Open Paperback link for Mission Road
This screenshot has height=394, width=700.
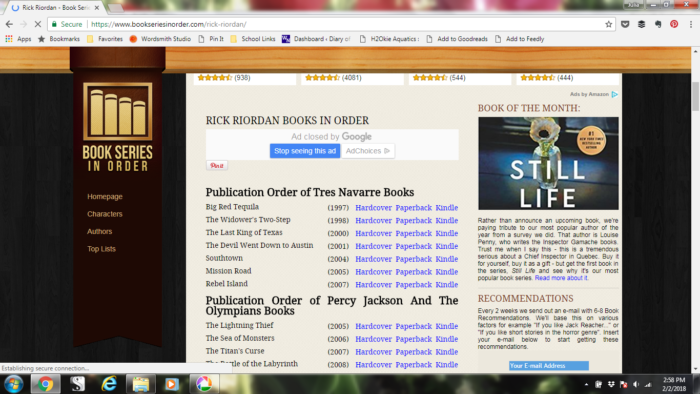(414, 272)
